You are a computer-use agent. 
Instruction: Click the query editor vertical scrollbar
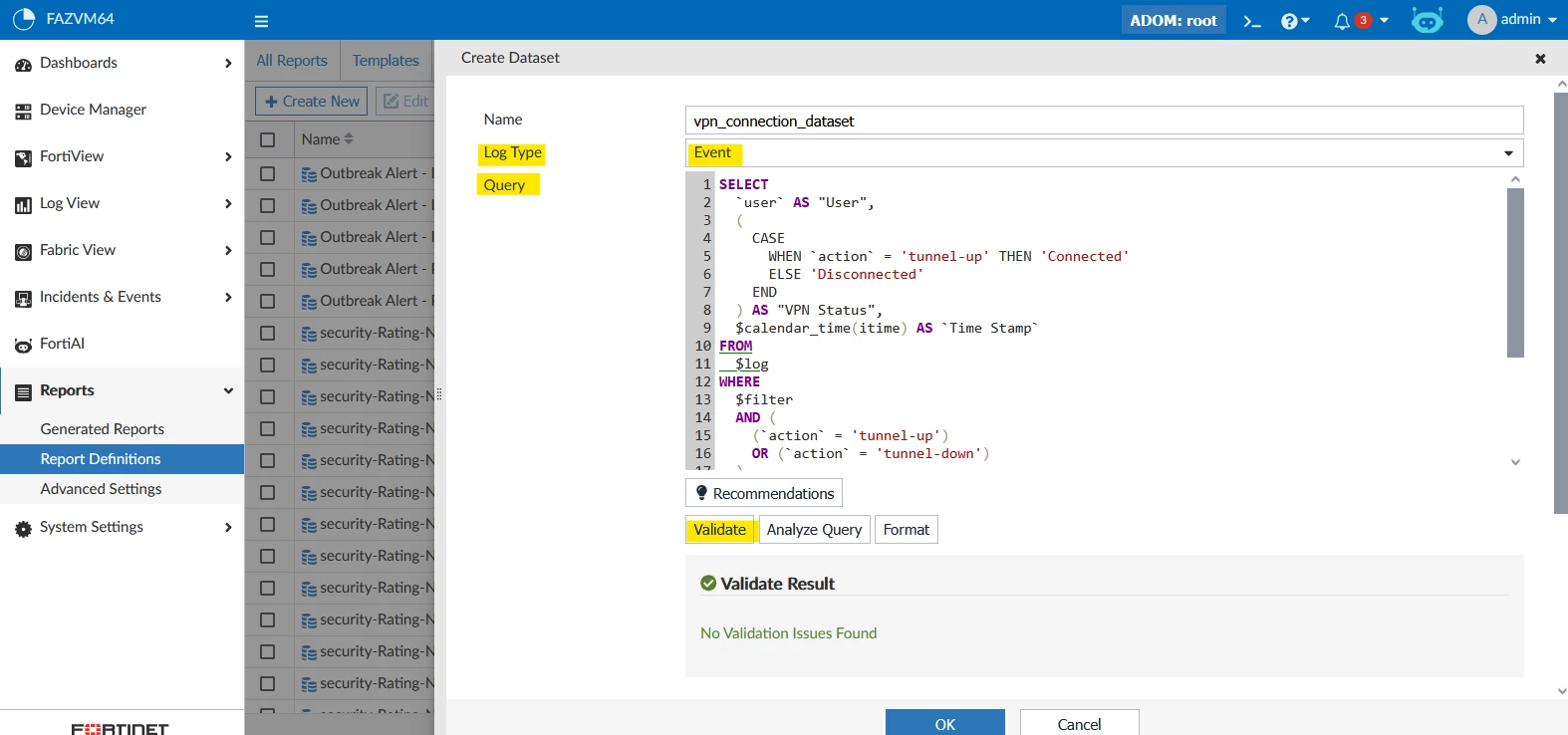(x=1515, y=272)
